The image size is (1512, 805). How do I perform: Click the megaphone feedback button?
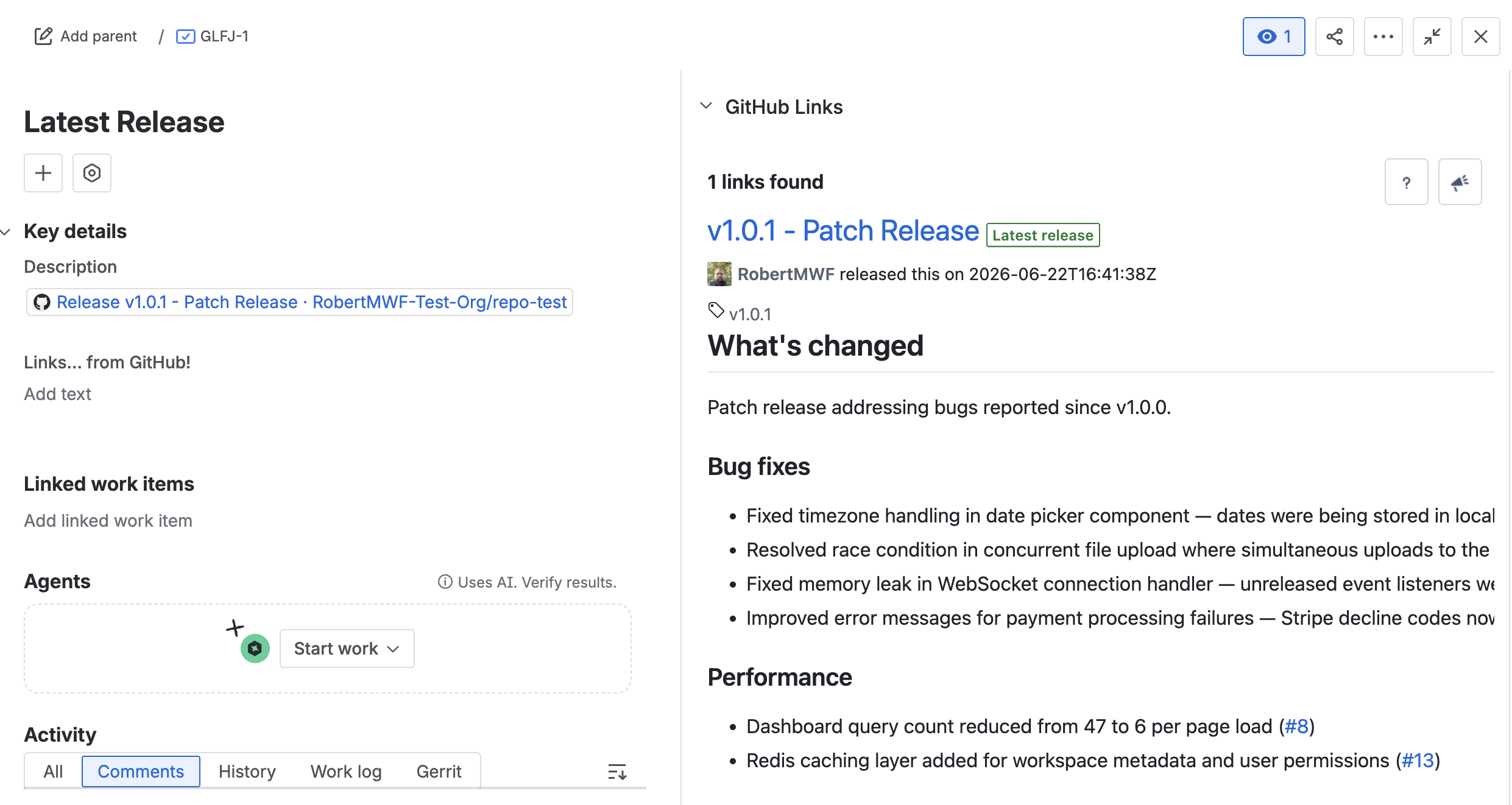click(x=1460, y=182)
